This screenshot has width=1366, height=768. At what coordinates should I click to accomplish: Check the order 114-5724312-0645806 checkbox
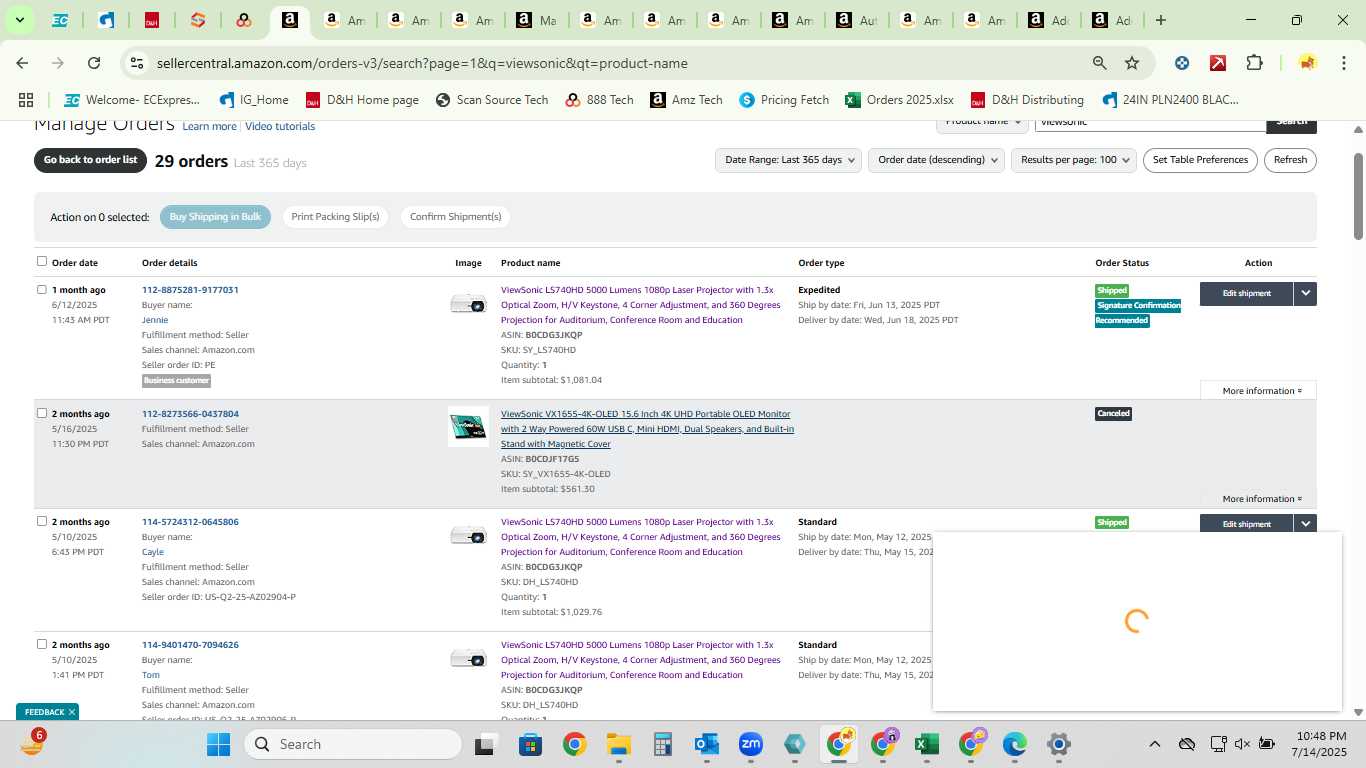click(42, 521)
